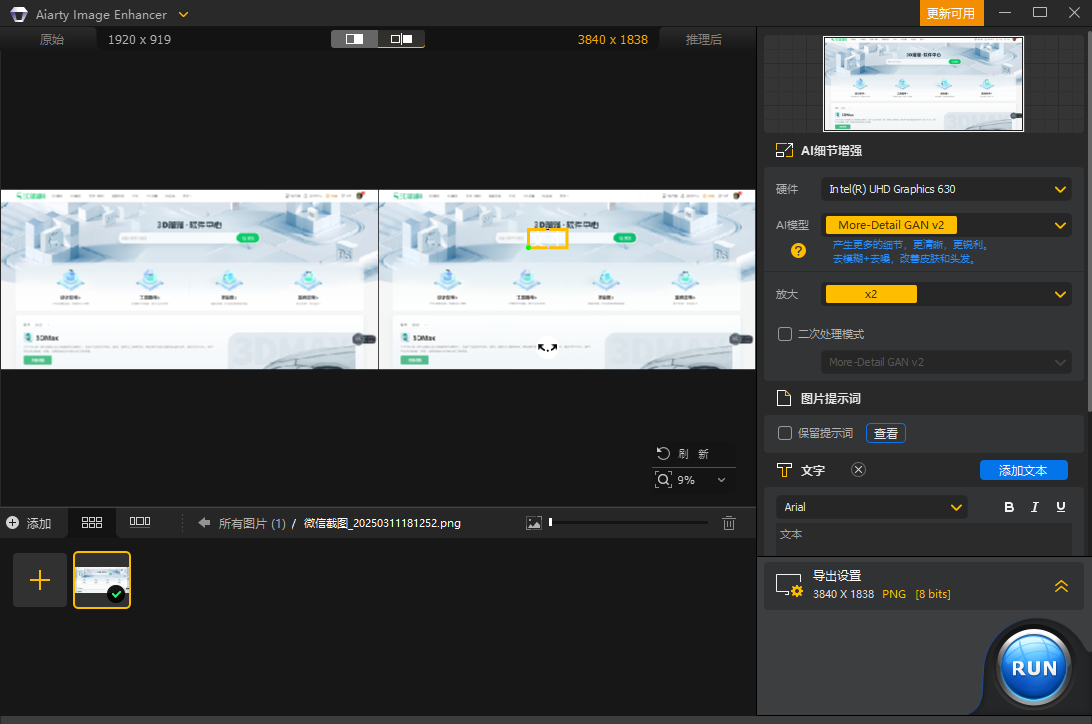Enable the 保留提示词 checkbox
The image size is (1092, 724).
[785, 433]
